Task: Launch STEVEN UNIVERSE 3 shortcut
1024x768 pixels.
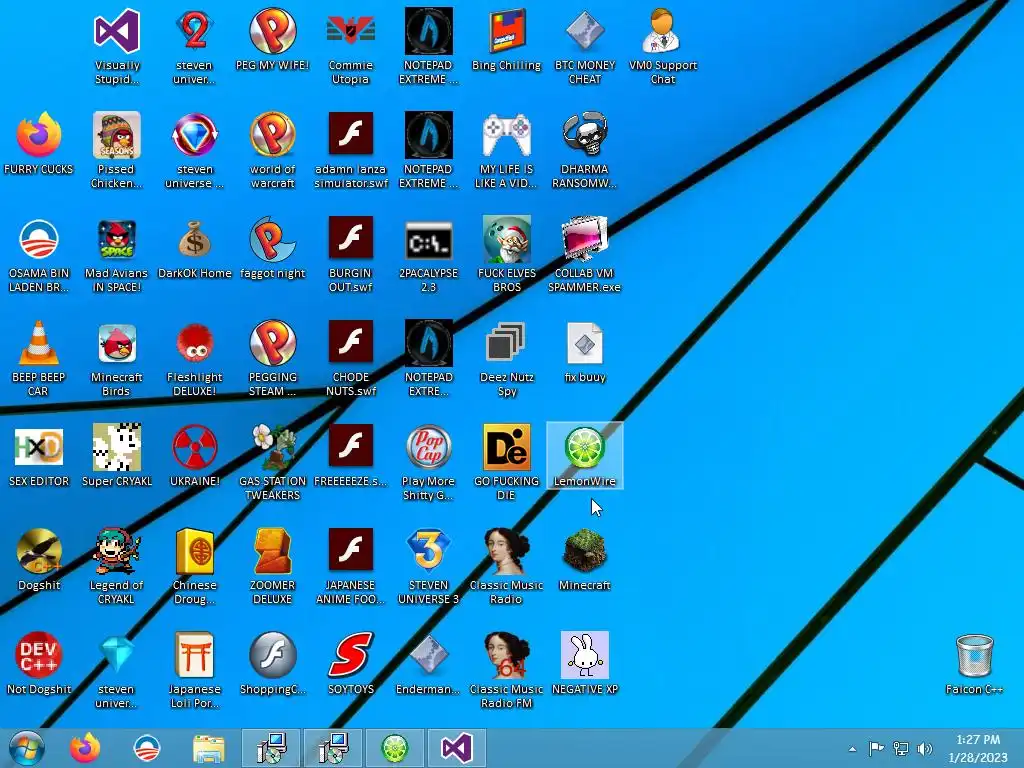Action: pyautogui.click(x=428, y=566)
